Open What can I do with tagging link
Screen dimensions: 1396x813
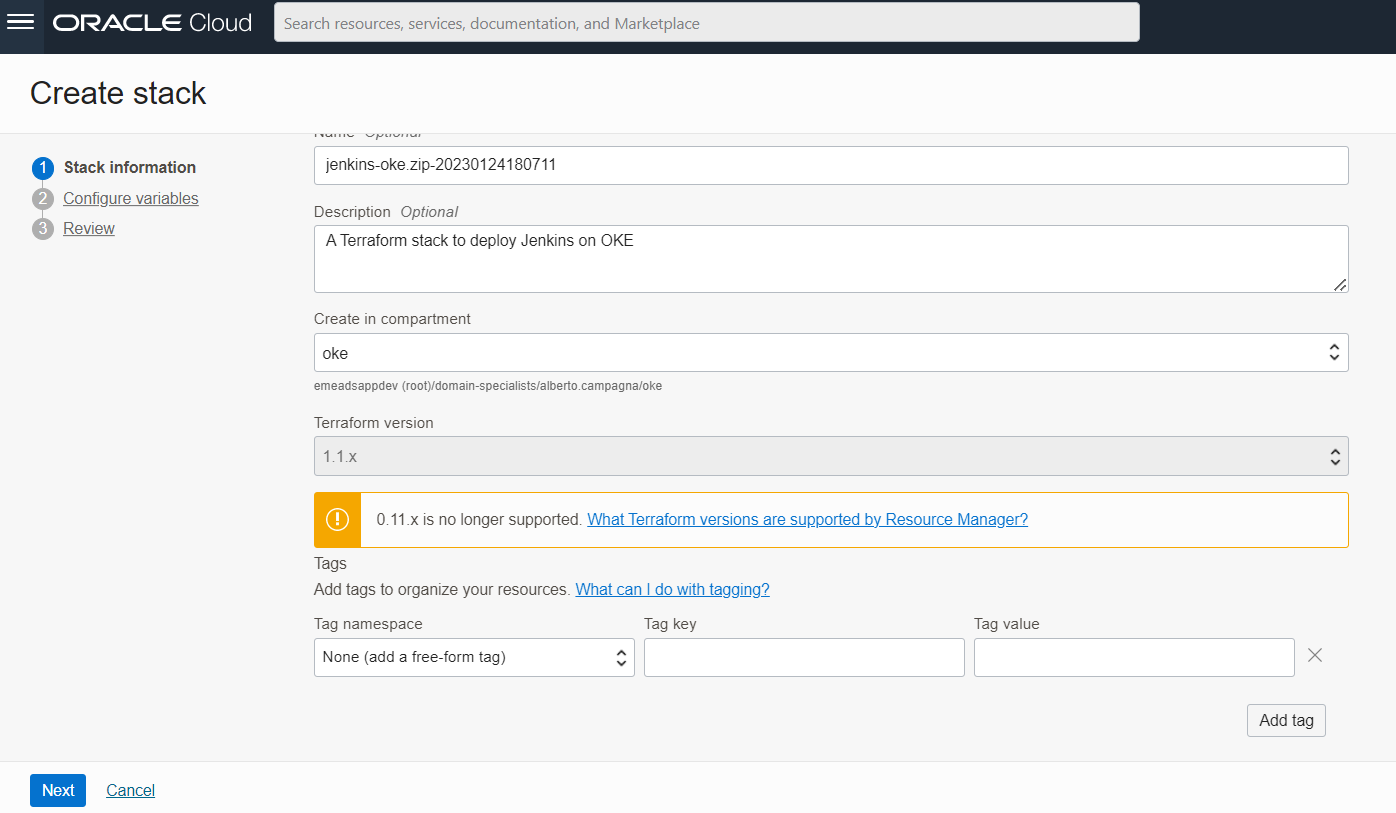(x=672, y=589)
